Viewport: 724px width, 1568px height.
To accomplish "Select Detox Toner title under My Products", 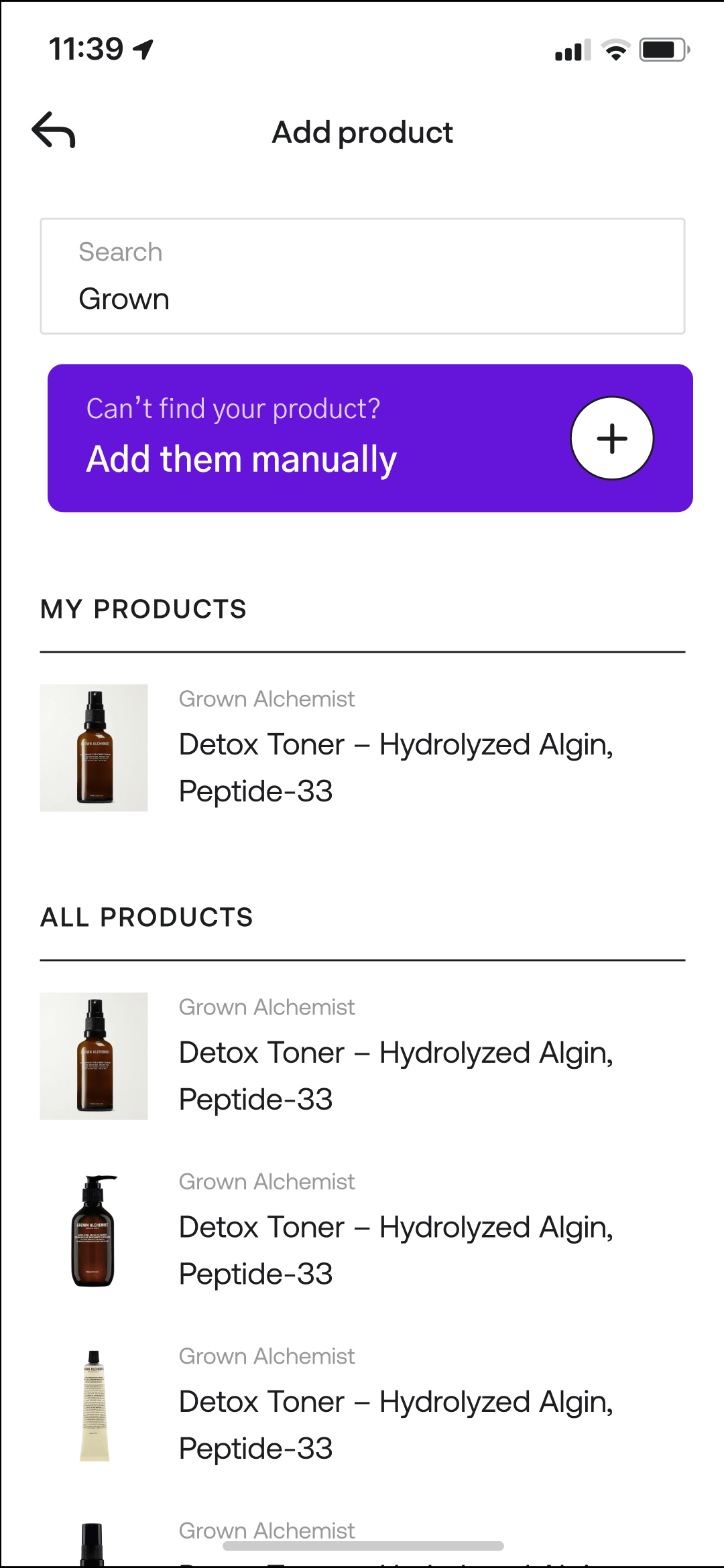I will pyautogui.click(x=396, y=768).
